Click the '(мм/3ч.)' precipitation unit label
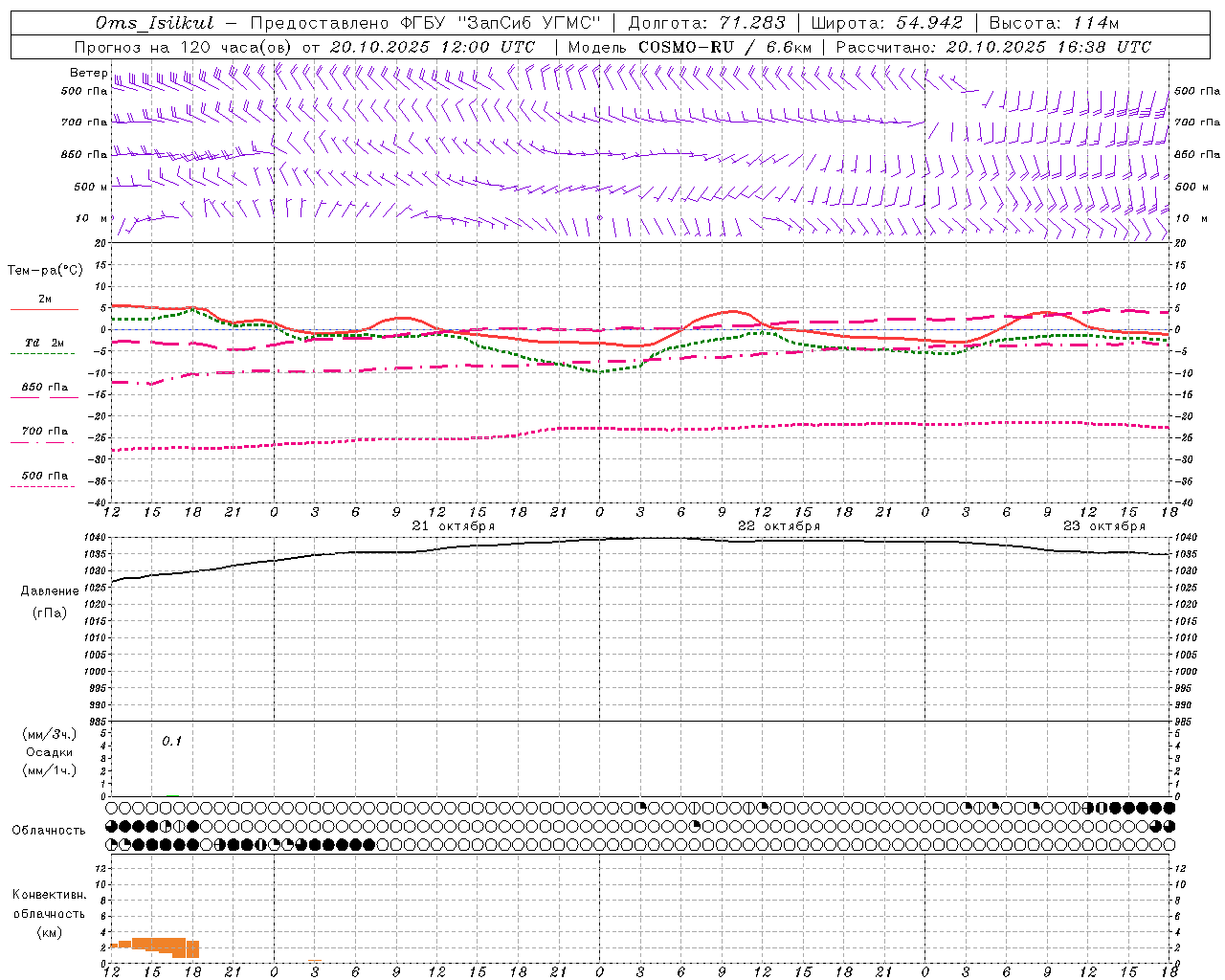Image resolution: width=1225 pixels, height=980 pixels. coord(50,734)
